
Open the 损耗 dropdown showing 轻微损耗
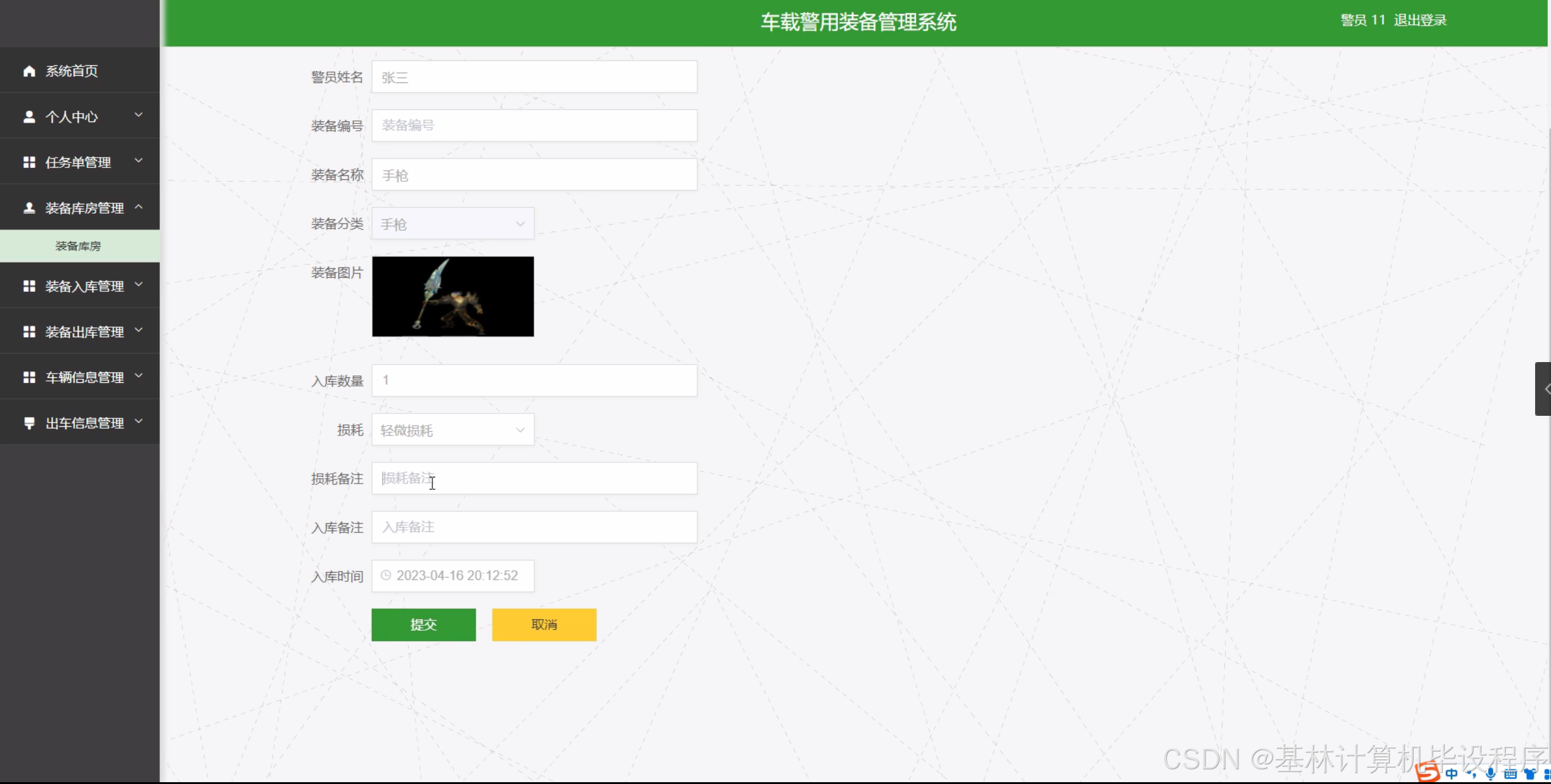pos(452,430)
